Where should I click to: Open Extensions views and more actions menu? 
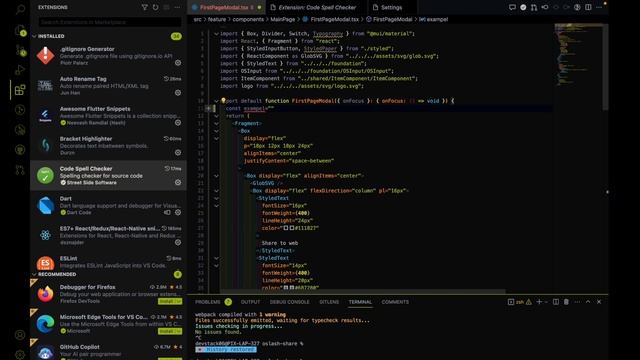177,7
